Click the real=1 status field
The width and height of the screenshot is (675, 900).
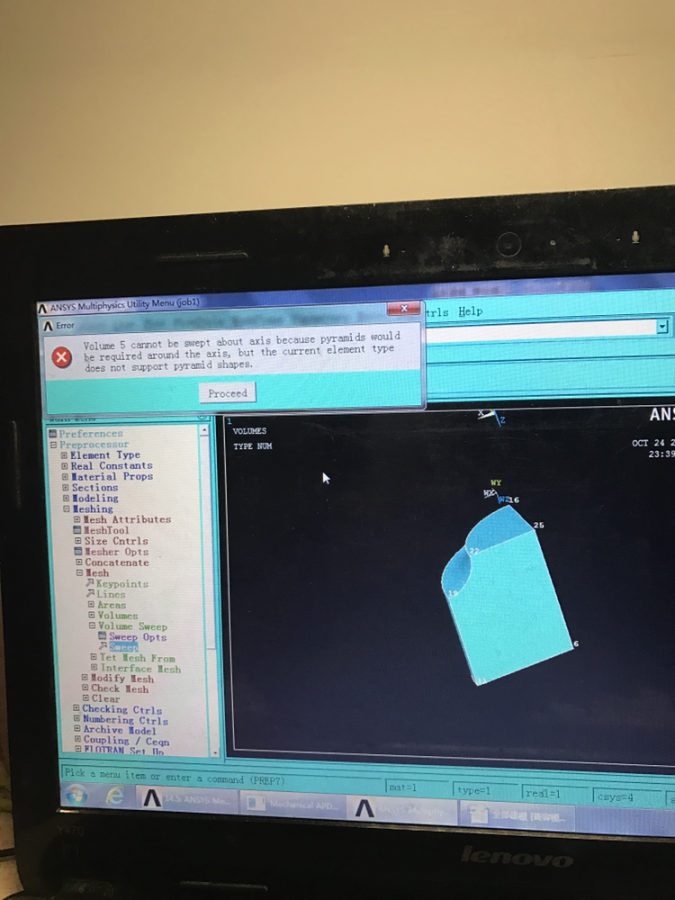[x=554, y=794]
